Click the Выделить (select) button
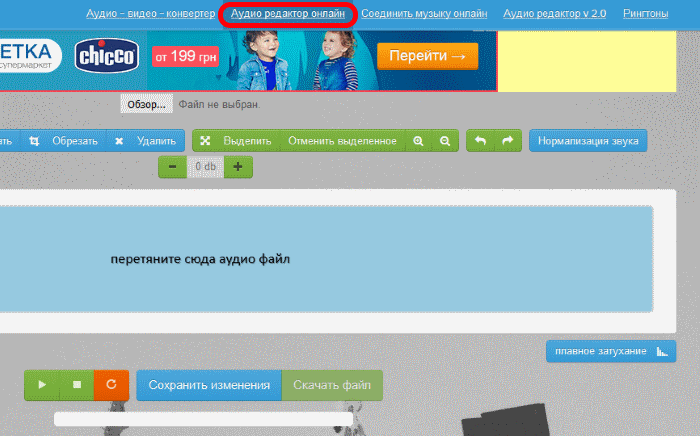The image size is (700, 436). coord(235,141)
